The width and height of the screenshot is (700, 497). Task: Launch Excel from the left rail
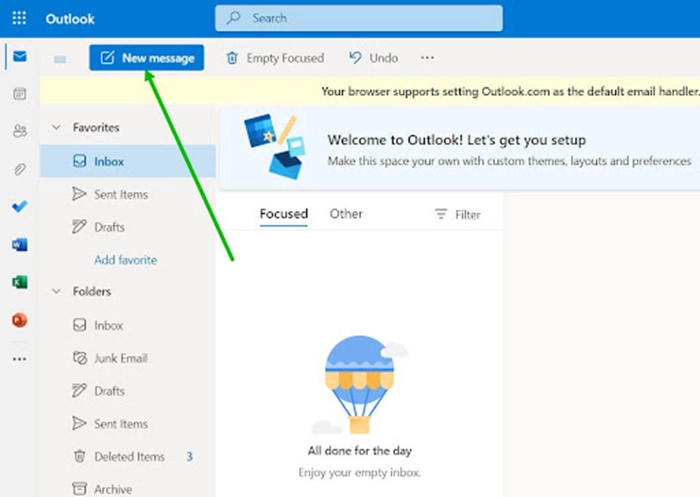[19, 282]
